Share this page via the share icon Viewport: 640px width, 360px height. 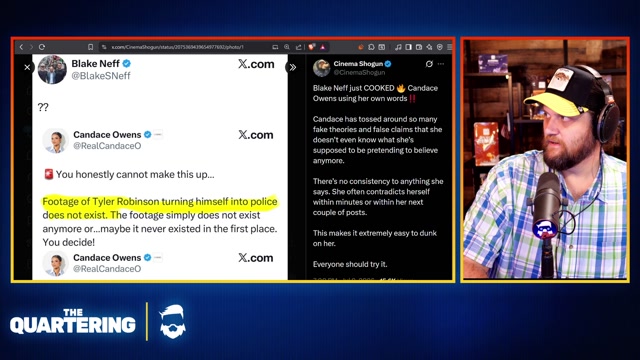click(299, 47)
